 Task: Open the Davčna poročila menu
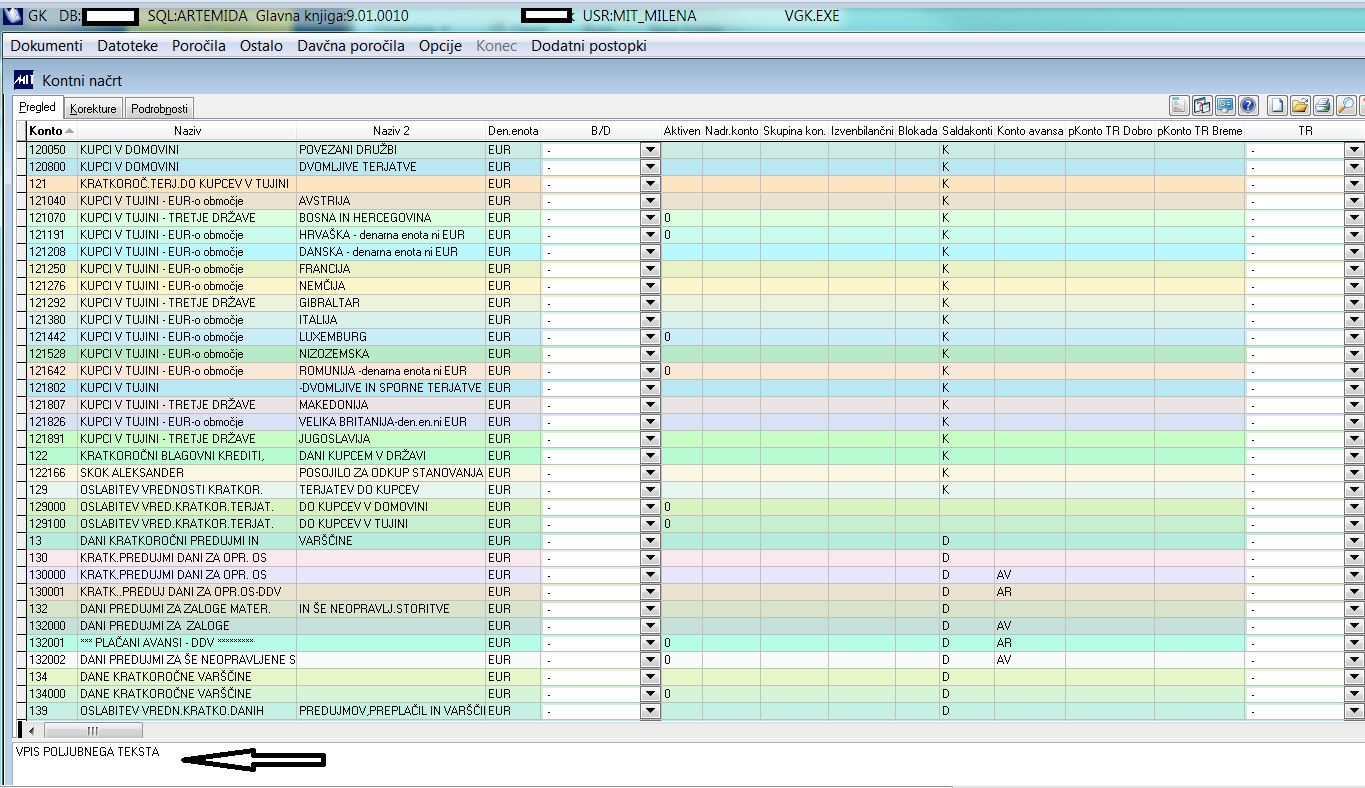click(350, 46)
